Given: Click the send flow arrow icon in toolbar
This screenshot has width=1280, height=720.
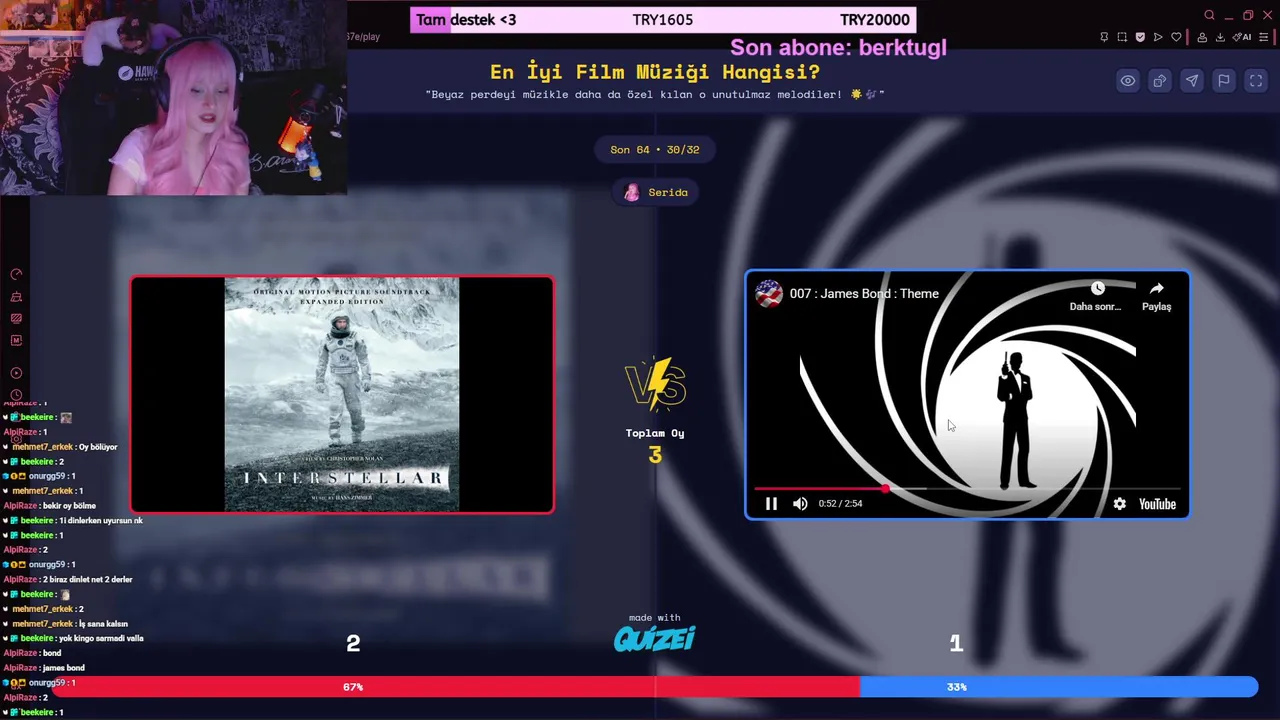Looking at the screenshot, I should point(1158,37).
